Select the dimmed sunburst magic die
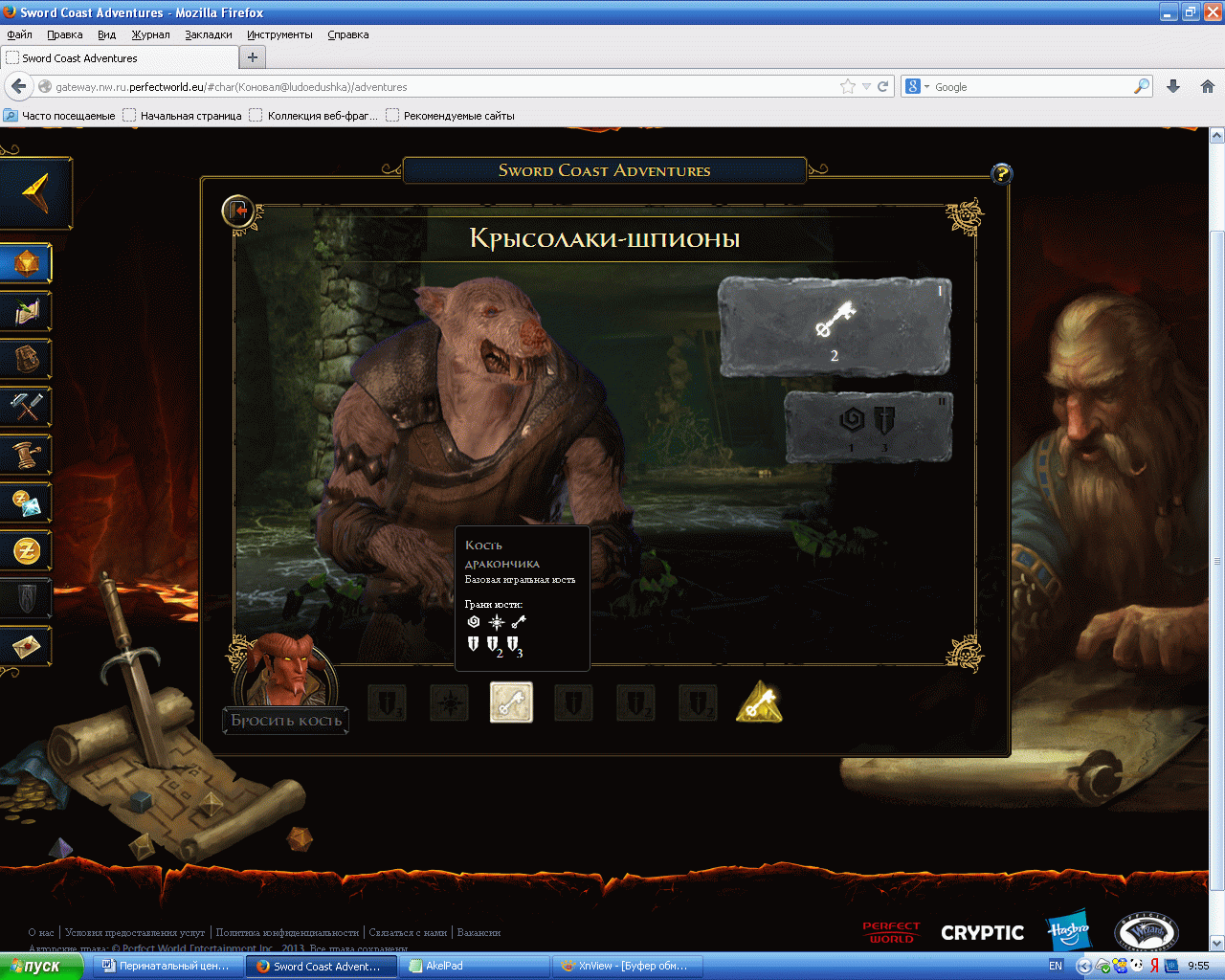This screenshot has width=1225, height=980. click(449, 703)
